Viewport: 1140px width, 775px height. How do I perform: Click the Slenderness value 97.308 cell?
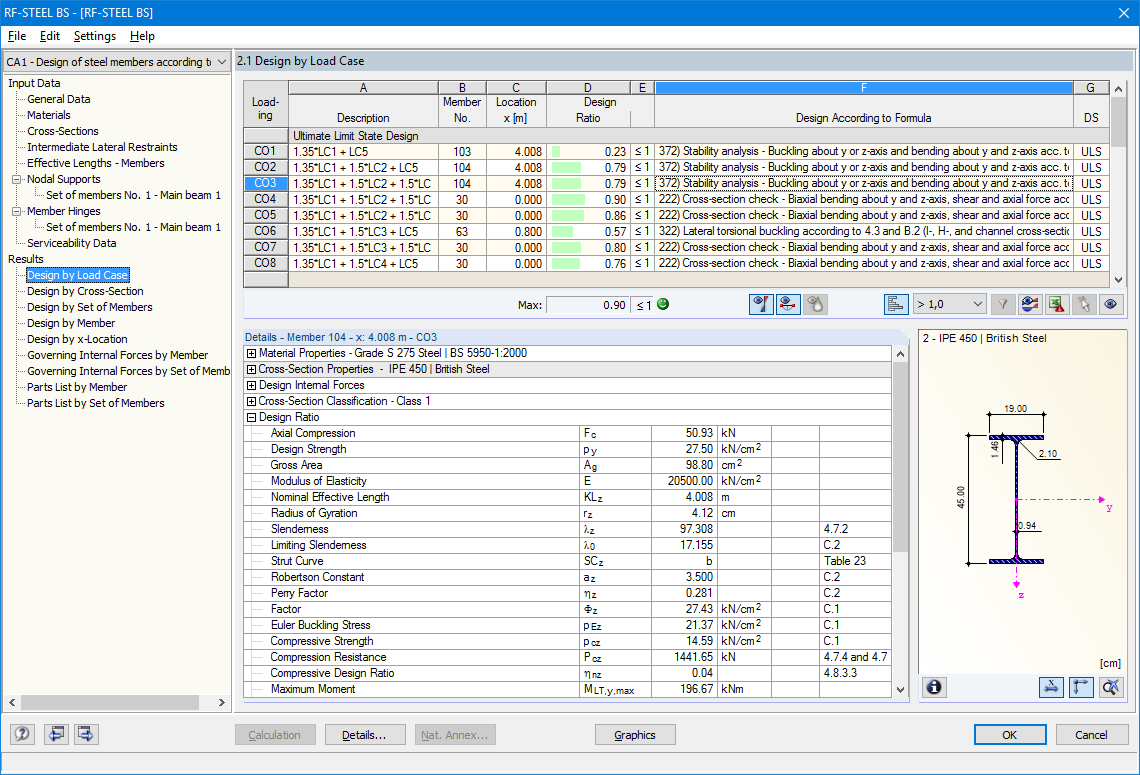[683, 529]
